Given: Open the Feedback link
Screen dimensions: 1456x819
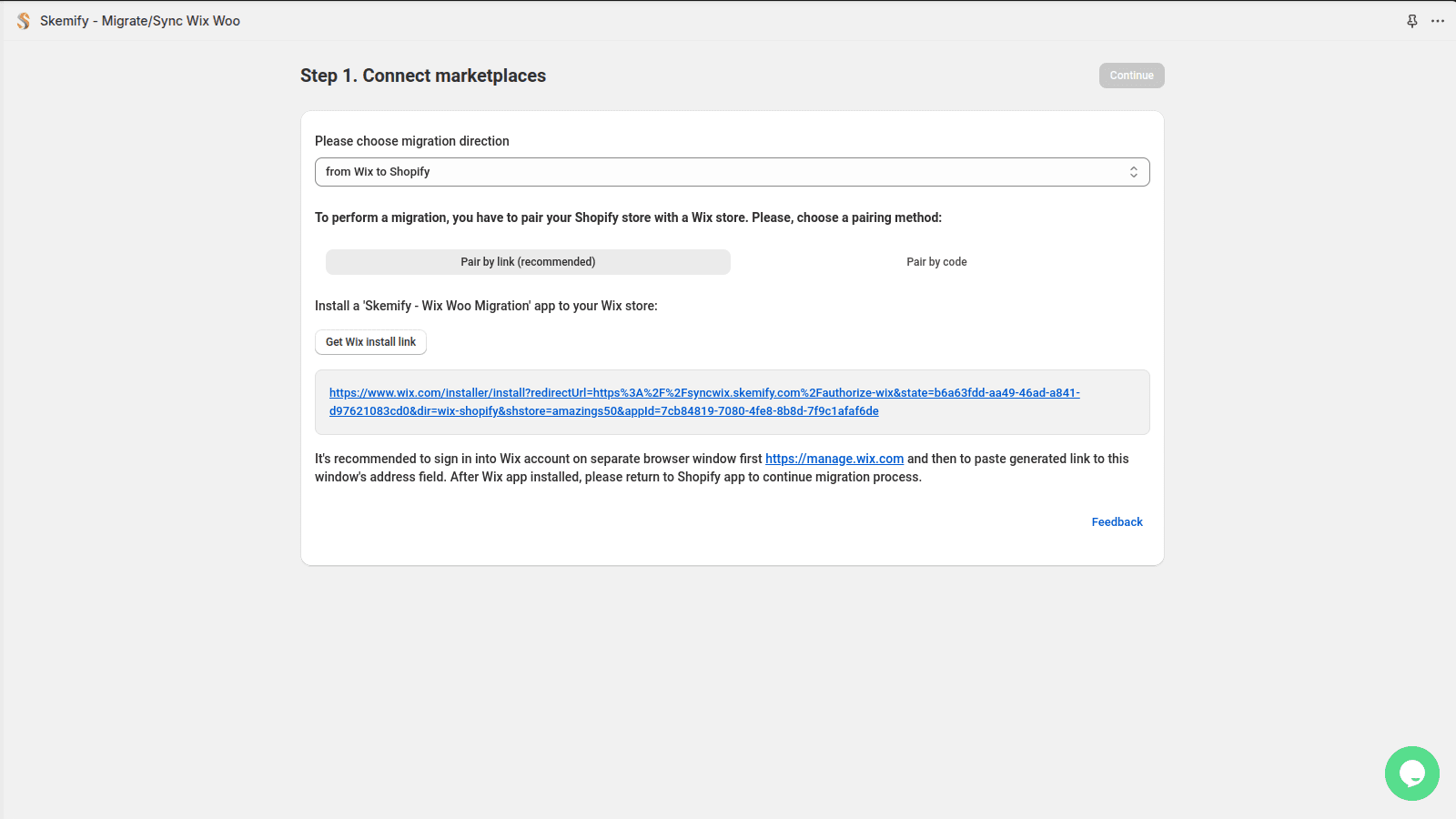Looking at the screenshot, I should [x=1117, y=522].
